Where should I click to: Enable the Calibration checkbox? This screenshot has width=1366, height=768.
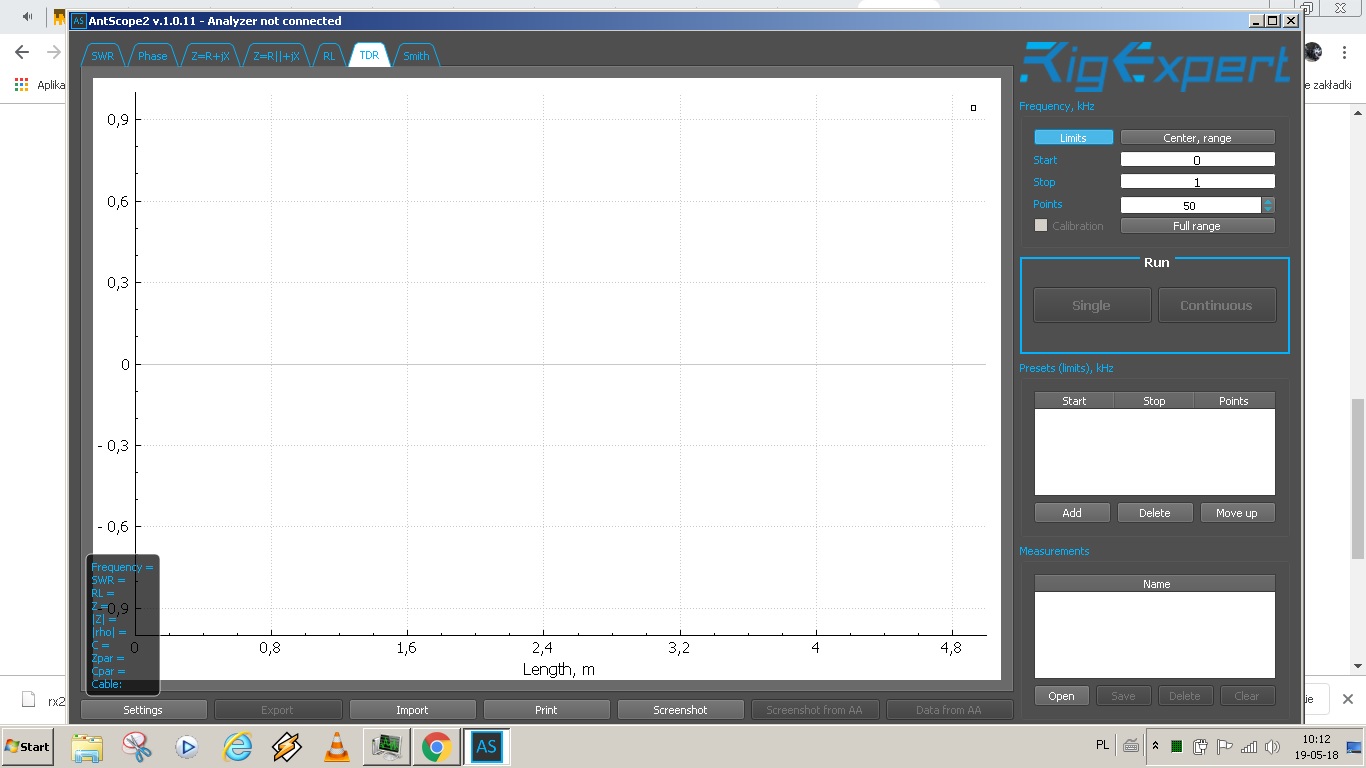pyautogui.click(x=1041, y=226)
